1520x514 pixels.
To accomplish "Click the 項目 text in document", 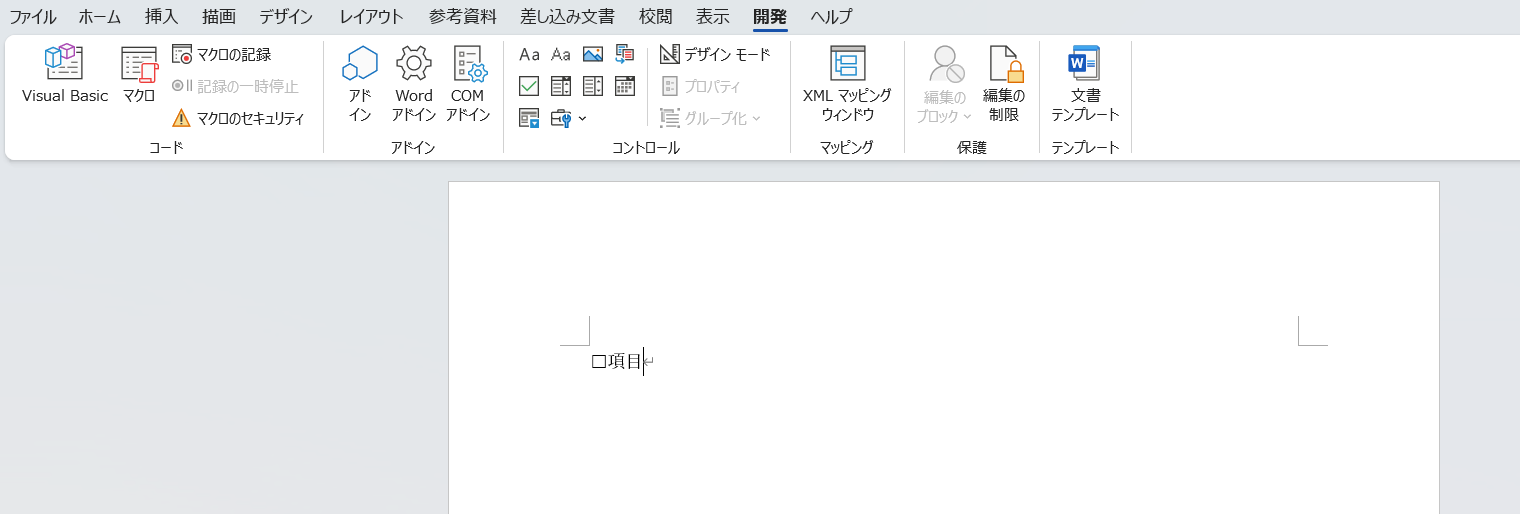I will point(625,362).
